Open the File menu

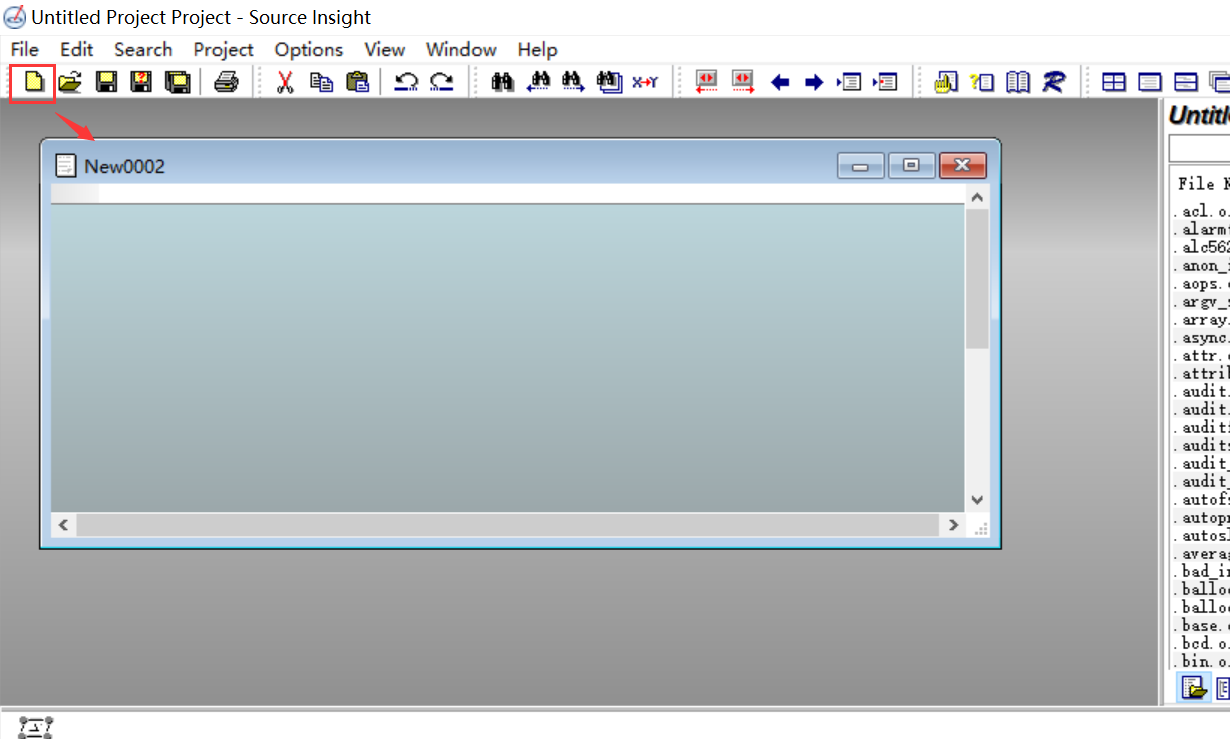pos(23,49)
